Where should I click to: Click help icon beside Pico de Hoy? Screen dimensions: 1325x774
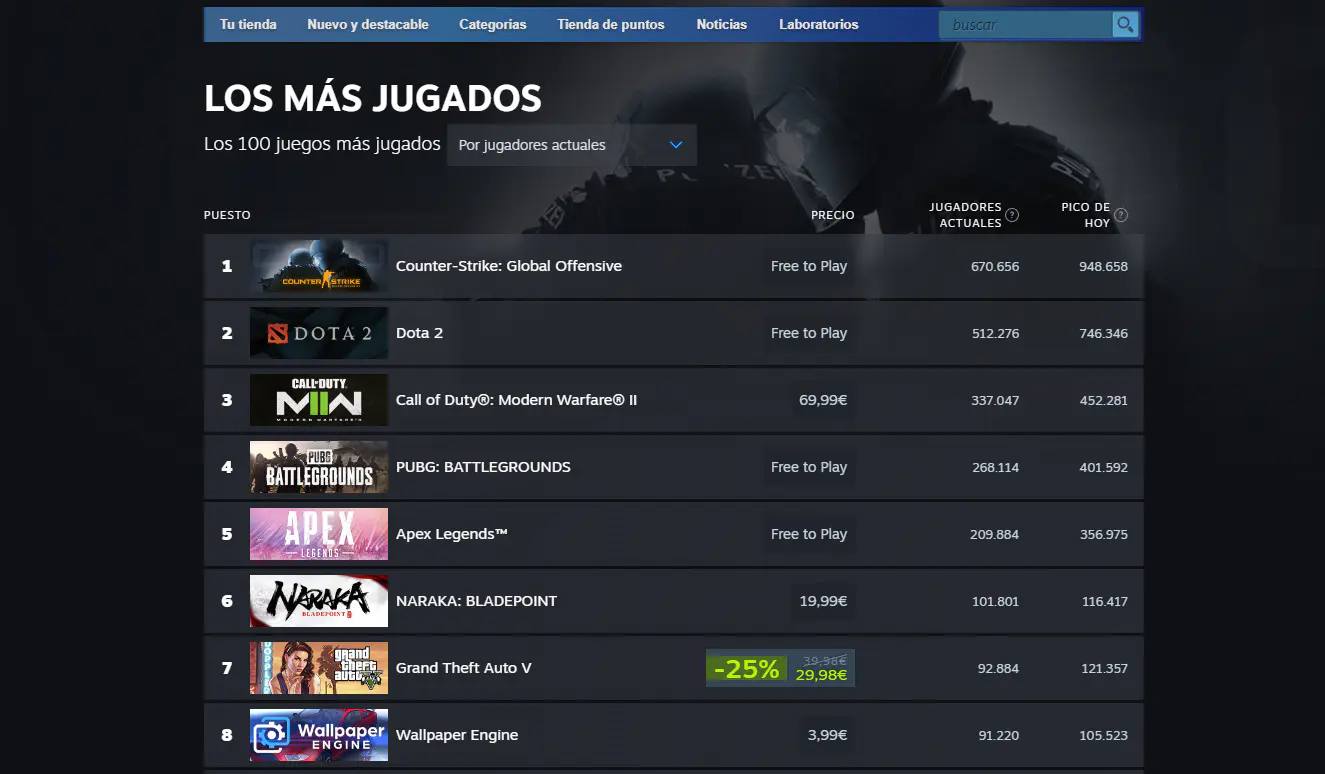coord(1121,215)
